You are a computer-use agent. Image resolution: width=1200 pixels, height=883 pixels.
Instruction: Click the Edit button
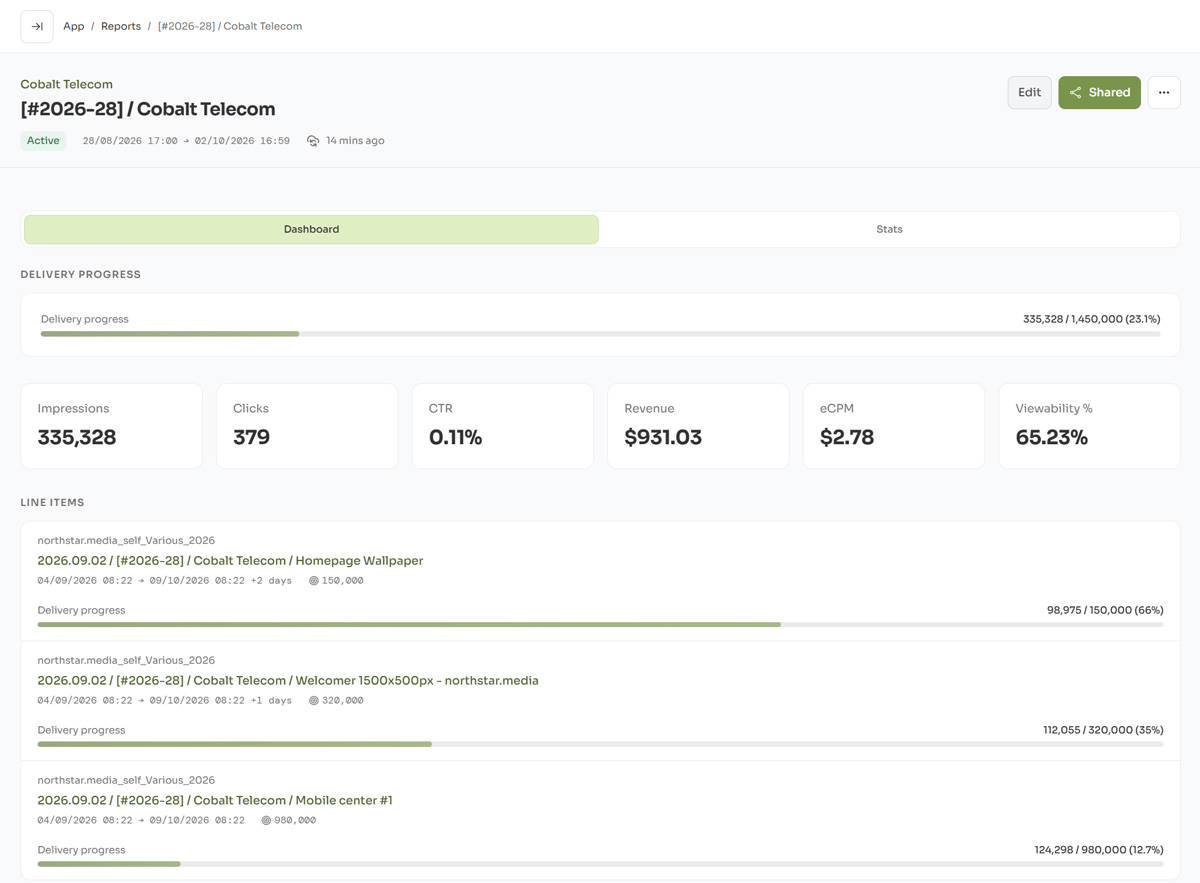[x=1029, y=92]
